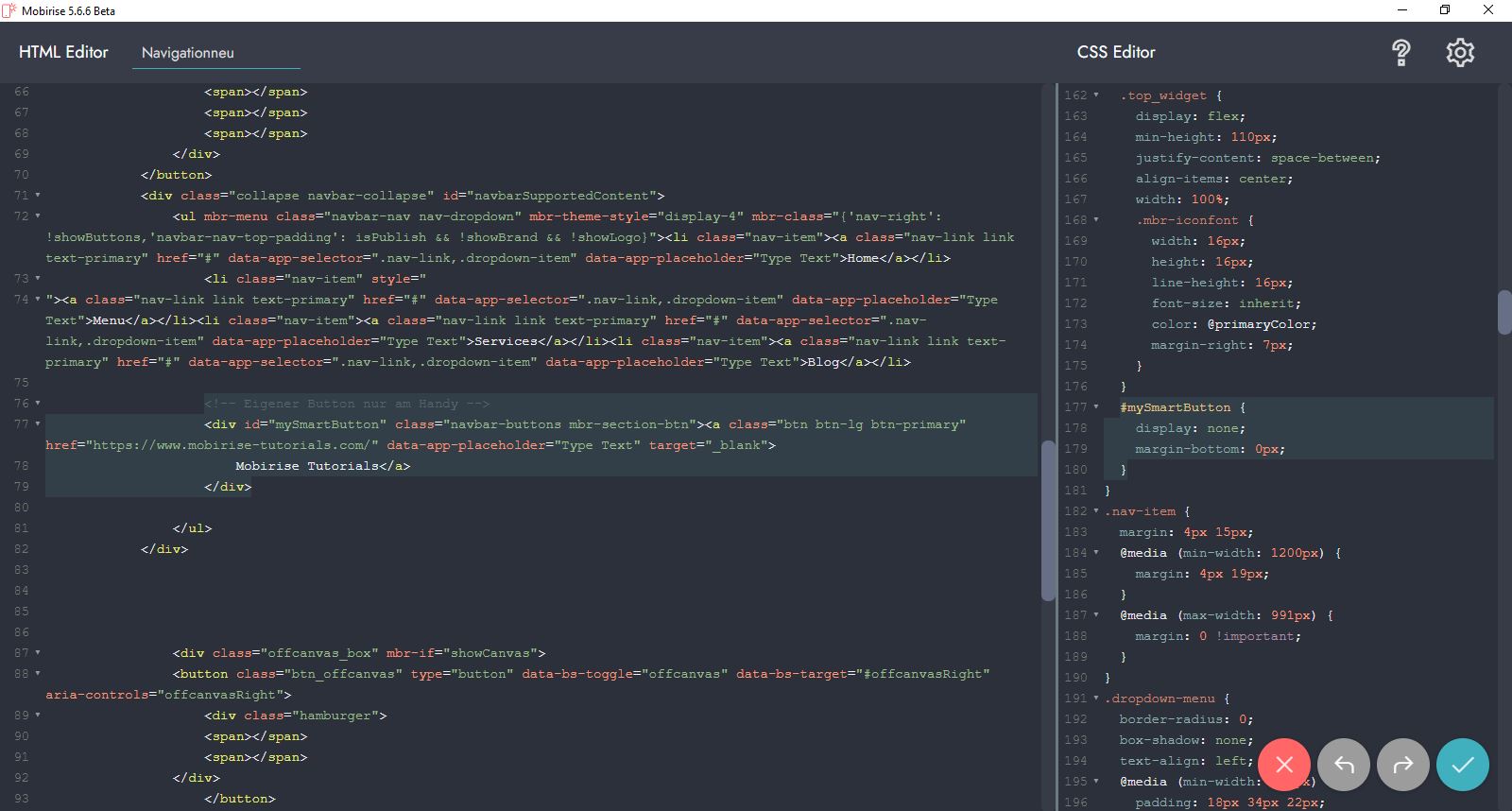Click the HTML editor vertical scrollbar thumb
This screenshot has height=811, width=1512.
pyautogui.click(x=1047, y=520)
